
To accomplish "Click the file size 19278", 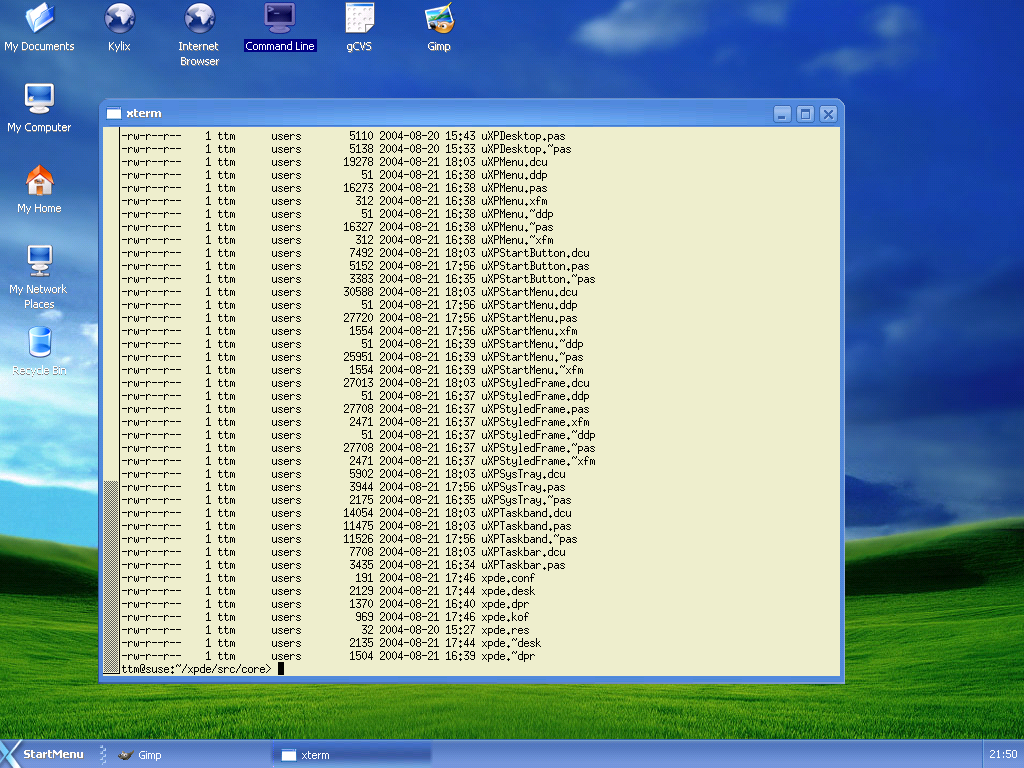I will pyautogui.click(x=359, y=162).
